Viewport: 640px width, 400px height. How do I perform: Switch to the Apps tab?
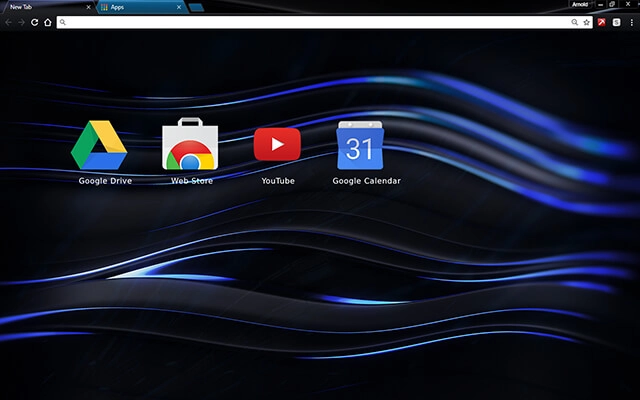click(x=142, y=7)
